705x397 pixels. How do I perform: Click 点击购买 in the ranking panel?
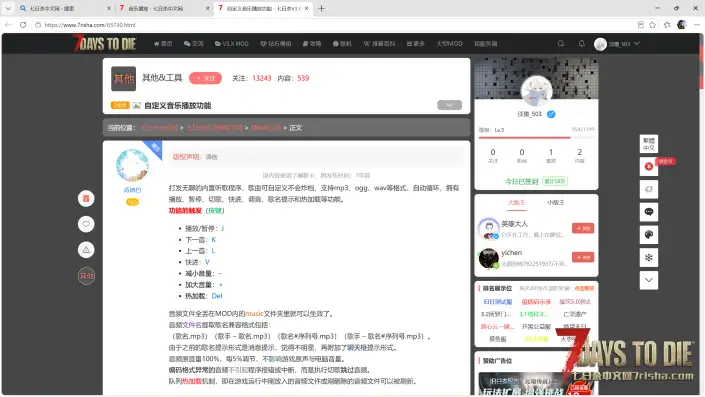(584, 288)
